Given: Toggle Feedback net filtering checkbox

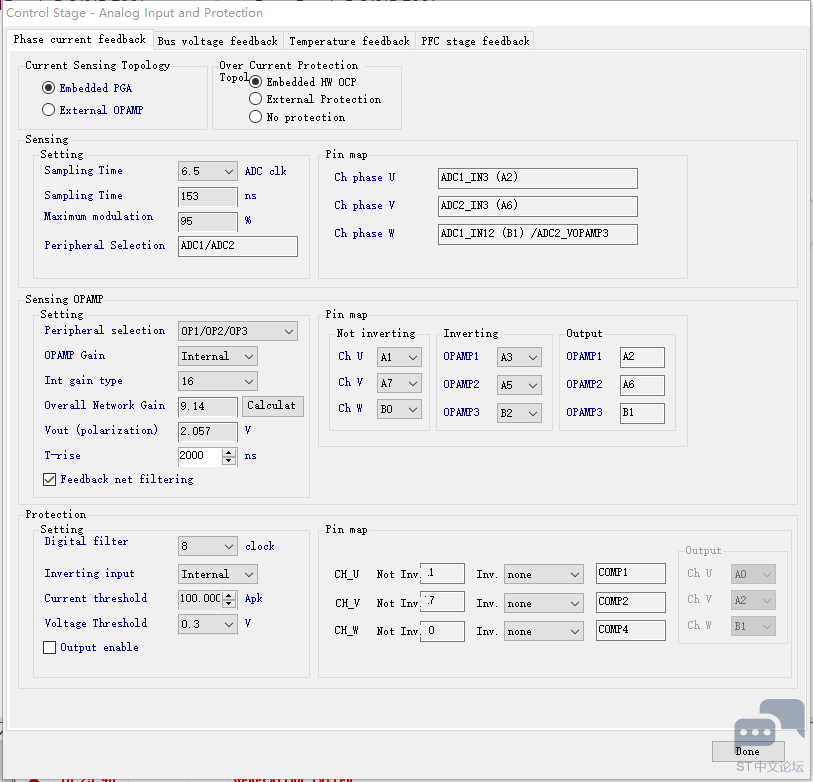Looking at the screenshot, I should 50,480.
